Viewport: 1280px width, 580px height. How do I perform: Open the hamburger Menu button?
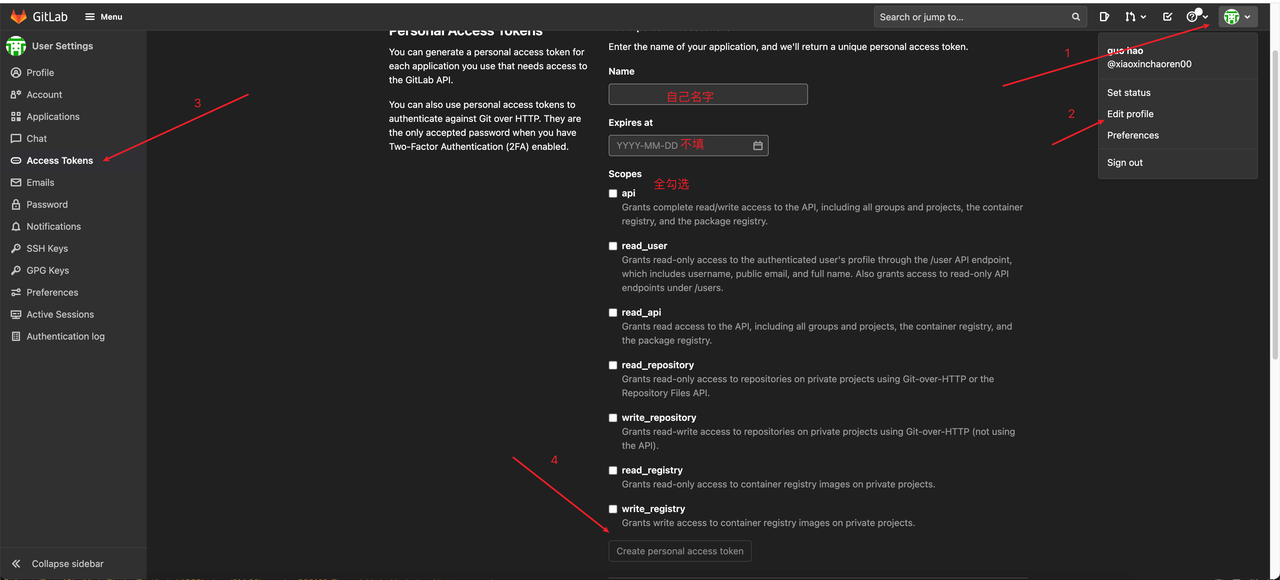click(104, 16)
